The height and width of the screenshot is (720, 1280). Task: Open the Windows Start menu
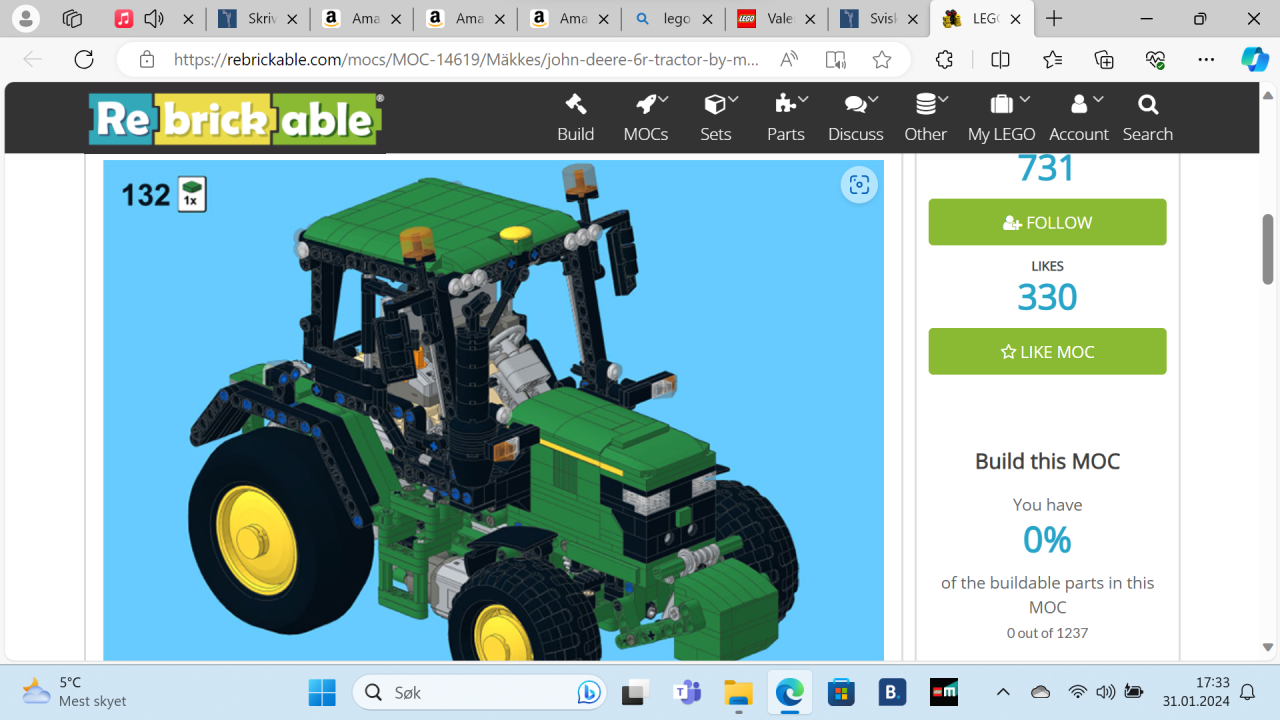click(x=322, y=692)
